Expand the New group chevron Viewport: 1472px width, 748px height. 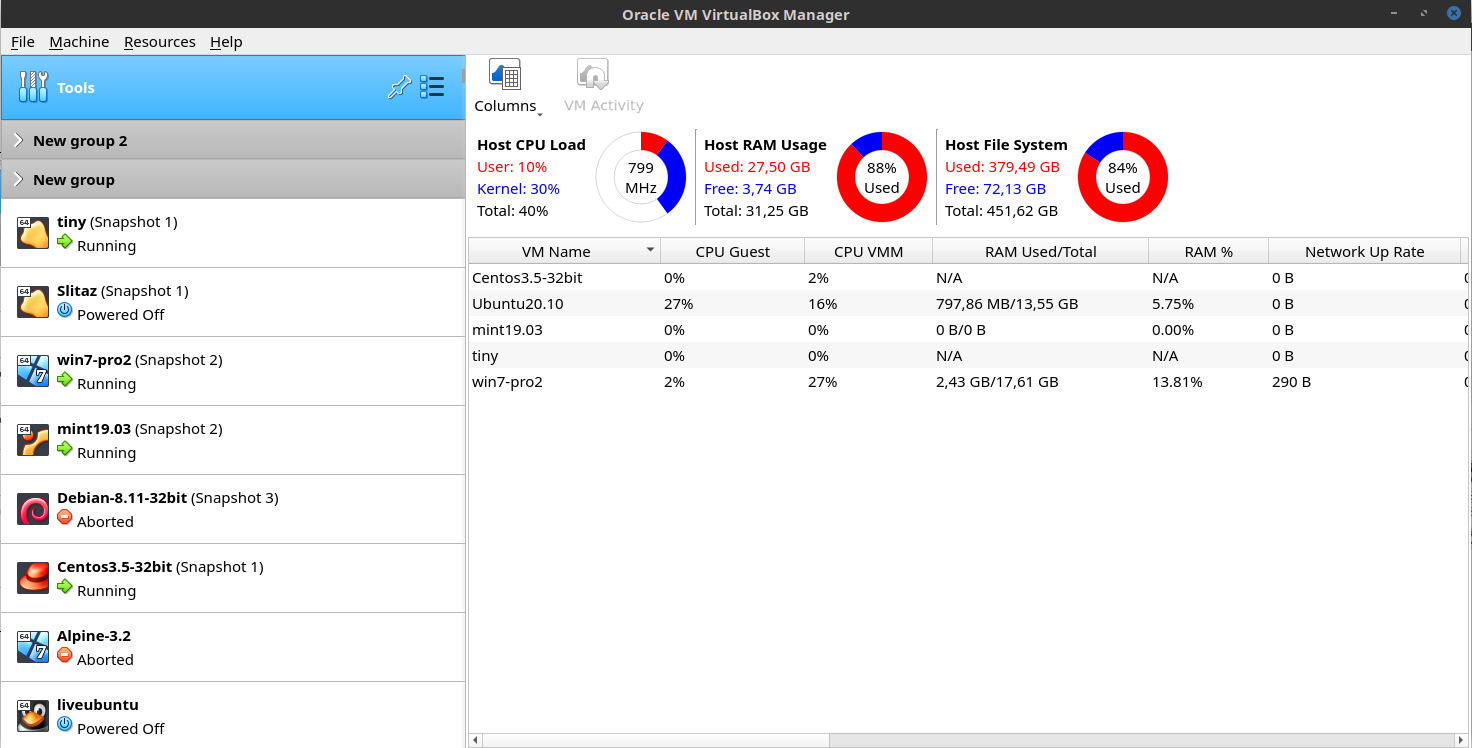pos(19,179)
